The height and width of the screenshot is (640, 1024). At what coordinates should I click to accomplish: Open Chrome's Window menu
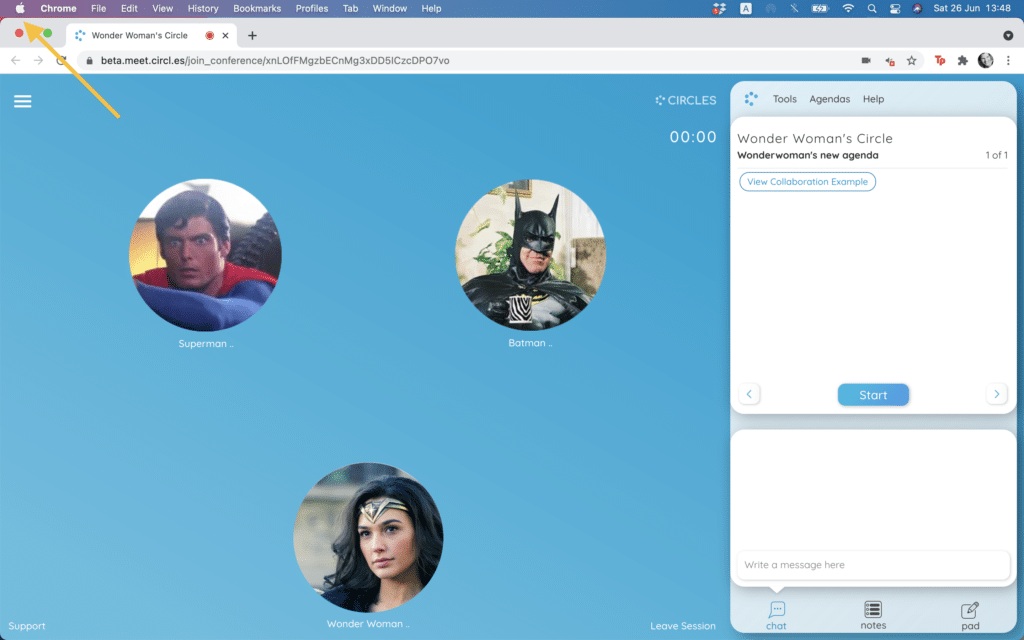tap(389, 8)
